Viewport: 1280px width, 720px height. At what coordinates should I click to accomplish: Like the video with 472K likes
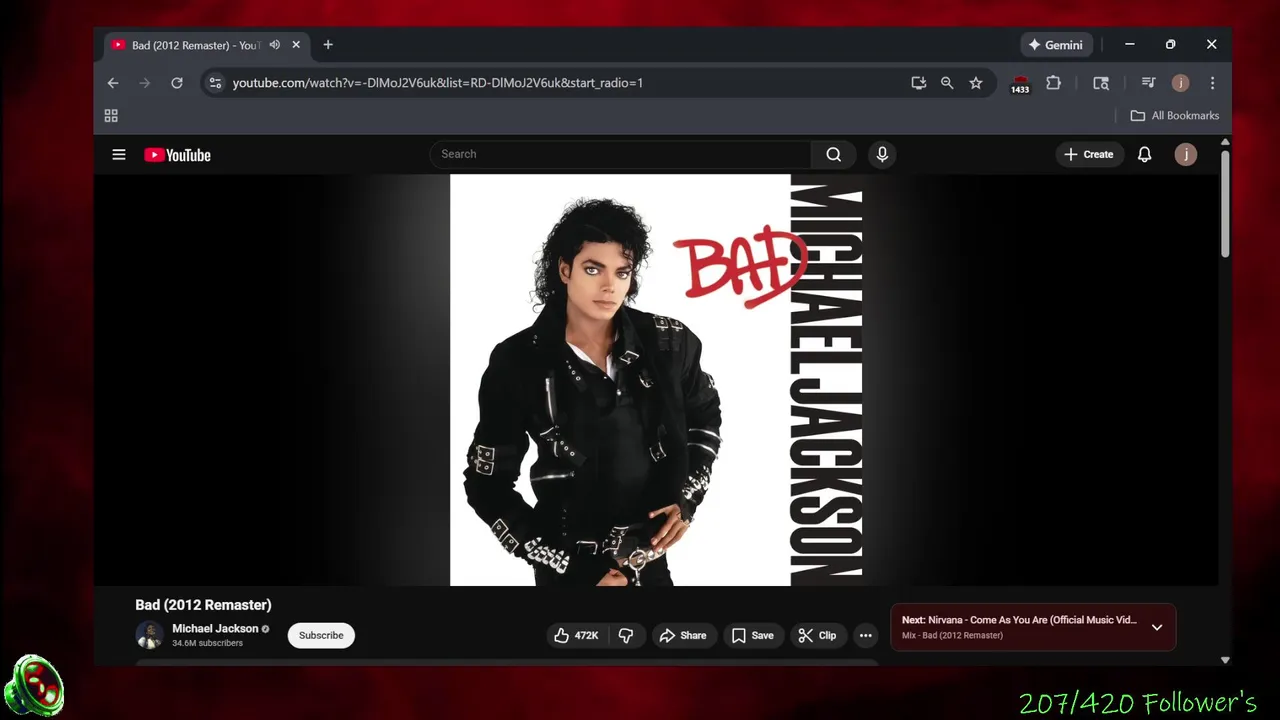coord(576,636)
